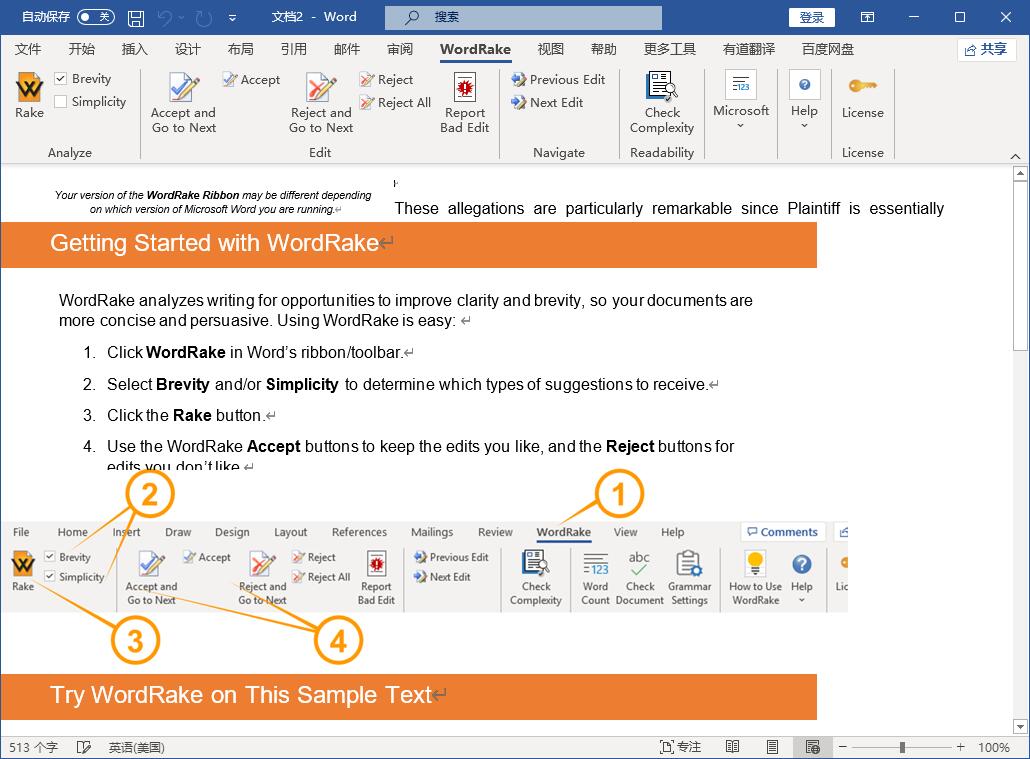The width and height of the screenshot is (1030, 759).
Task: Click the zoom in plus button
Action: click(960, 747)
